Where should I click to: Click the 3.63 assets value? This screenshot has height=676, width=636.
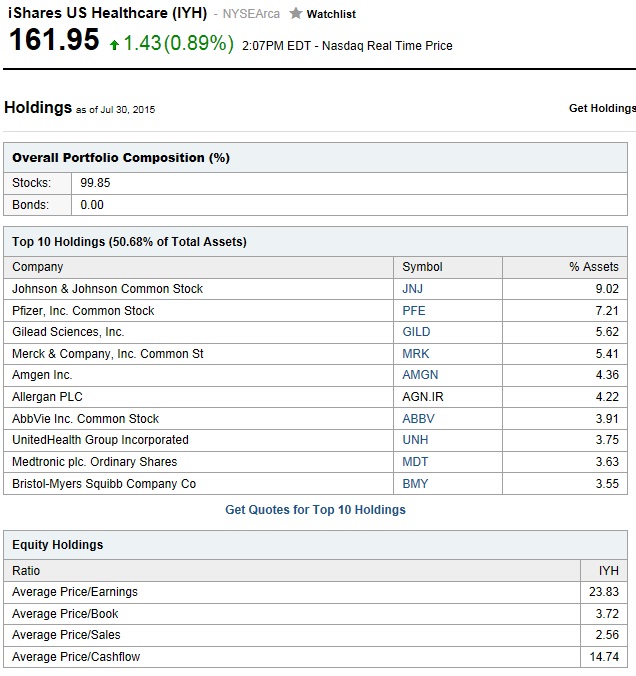click(x=607, y=462)
